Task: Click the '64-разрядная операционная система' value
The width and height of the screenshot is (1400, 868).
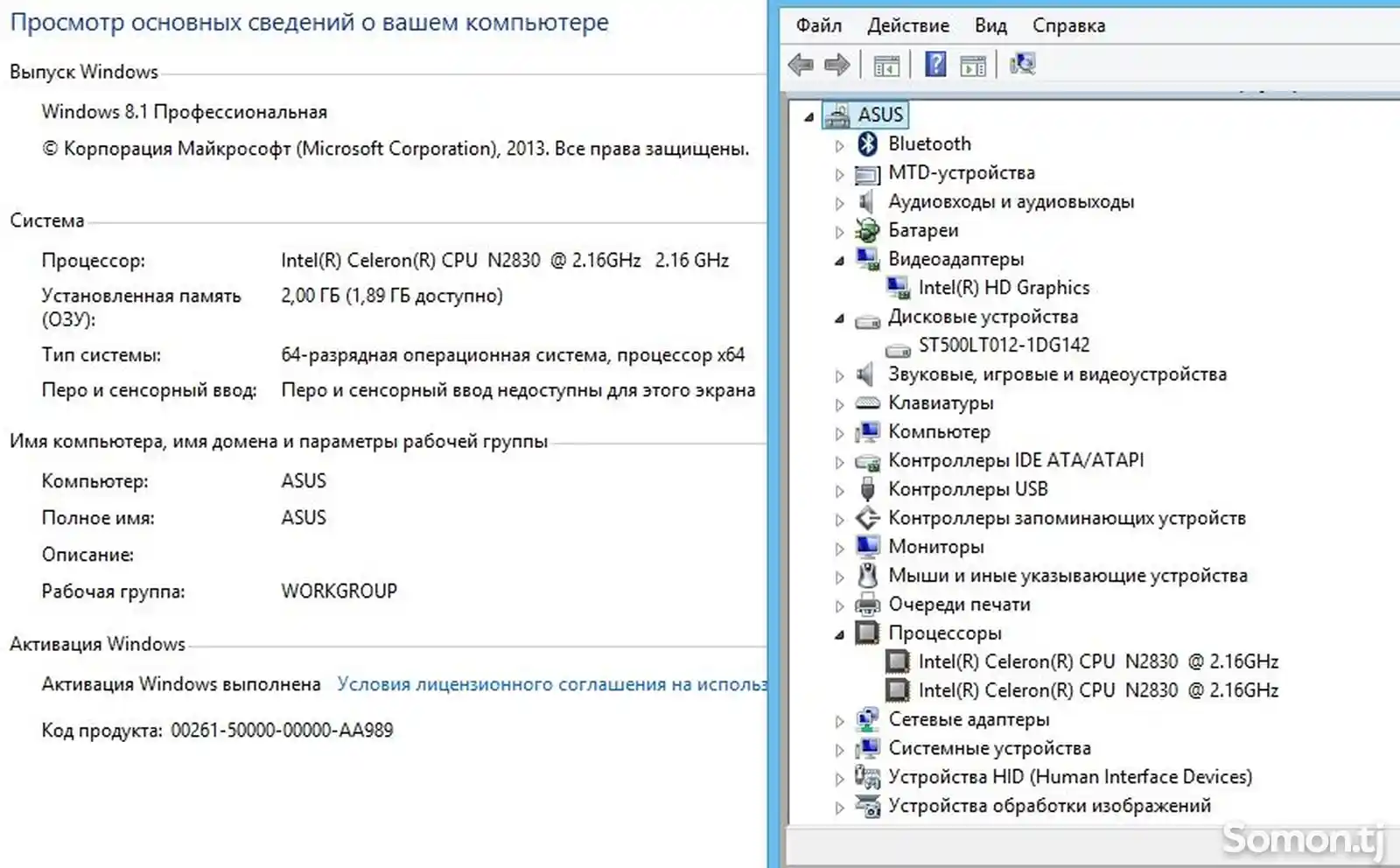Action: (x=513, y=354)
